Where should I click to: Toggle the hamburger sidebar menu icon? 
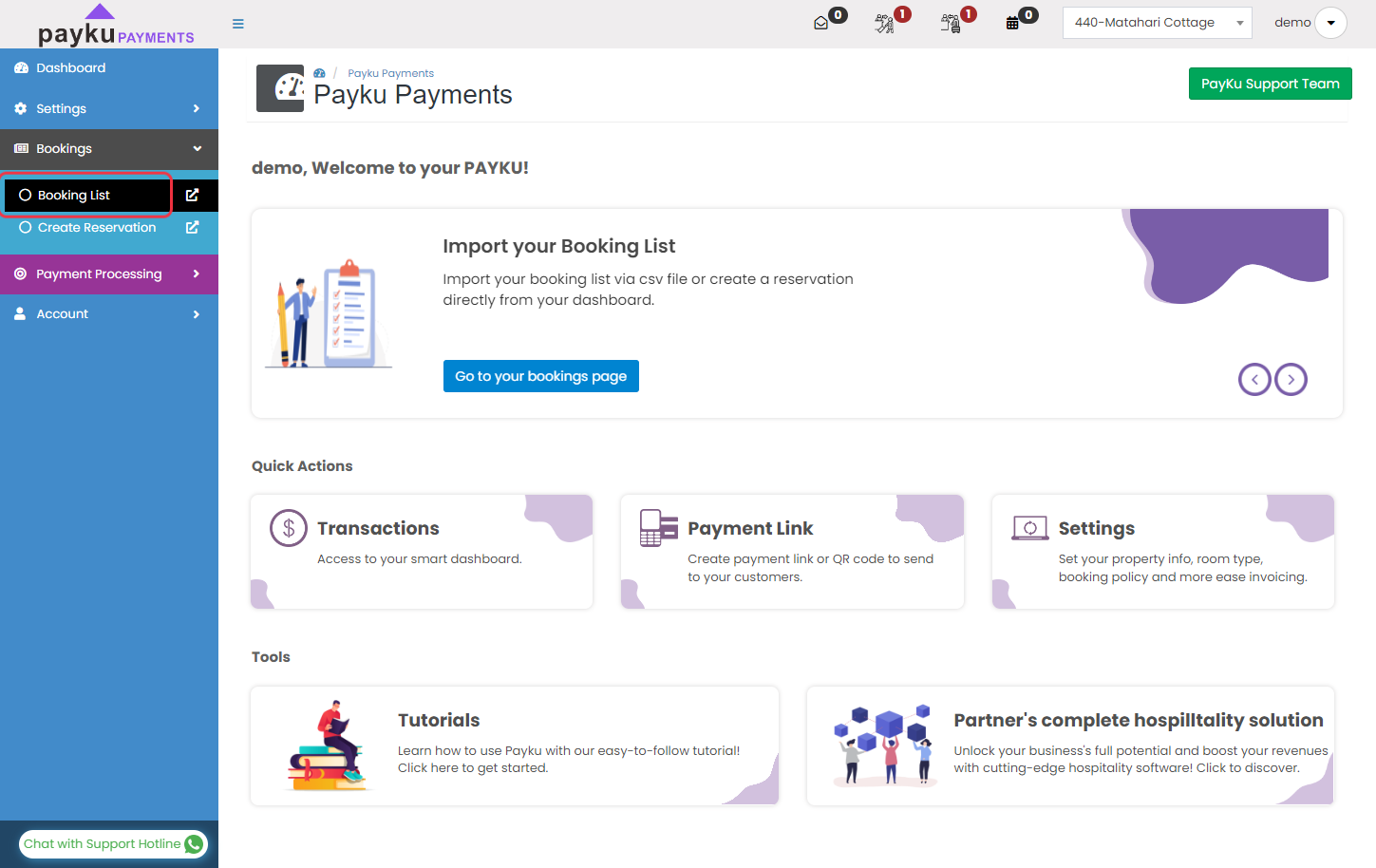coord(238,24)
